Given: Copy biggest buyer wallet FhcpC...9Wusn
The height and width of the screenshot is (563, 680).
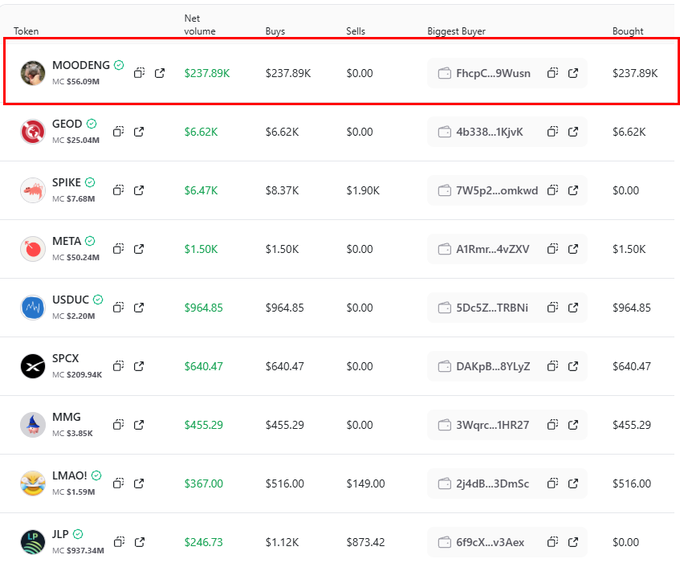Looking at the screenshot, I should [x=552, y=73].
